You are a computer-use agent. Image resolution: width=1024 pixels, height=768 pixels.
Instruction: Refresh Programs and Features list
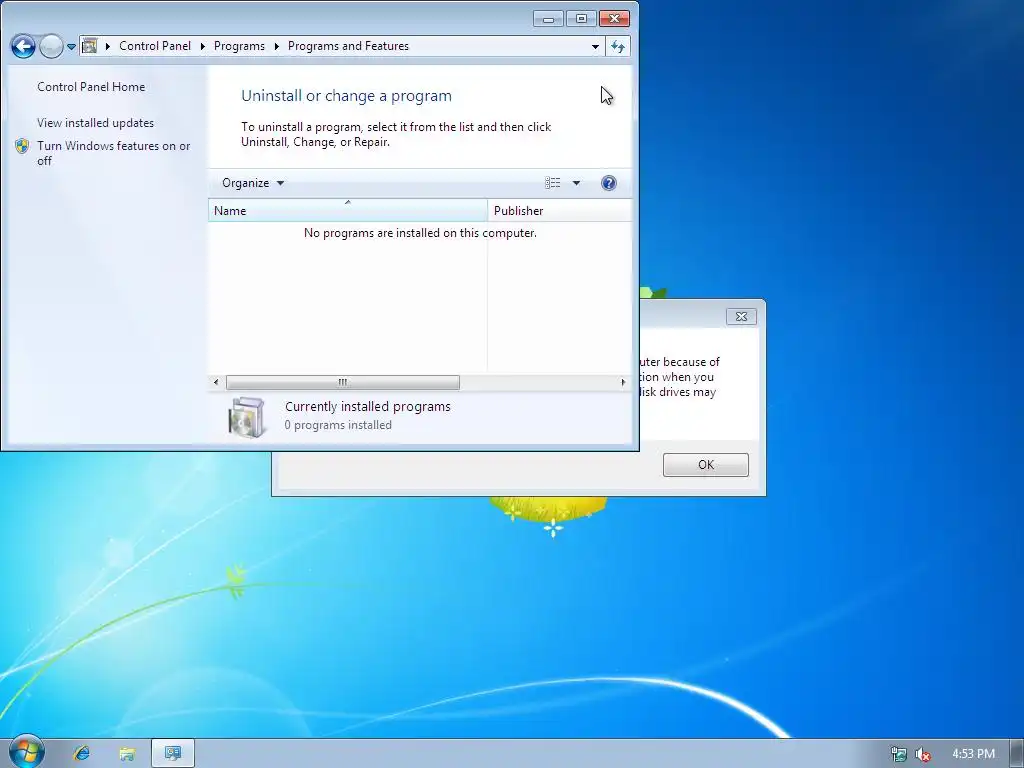coord(618,46)
